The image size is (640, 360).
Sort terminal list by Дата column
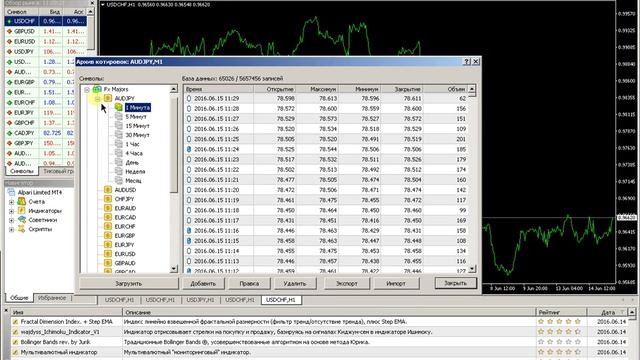(x=607, y=312)
